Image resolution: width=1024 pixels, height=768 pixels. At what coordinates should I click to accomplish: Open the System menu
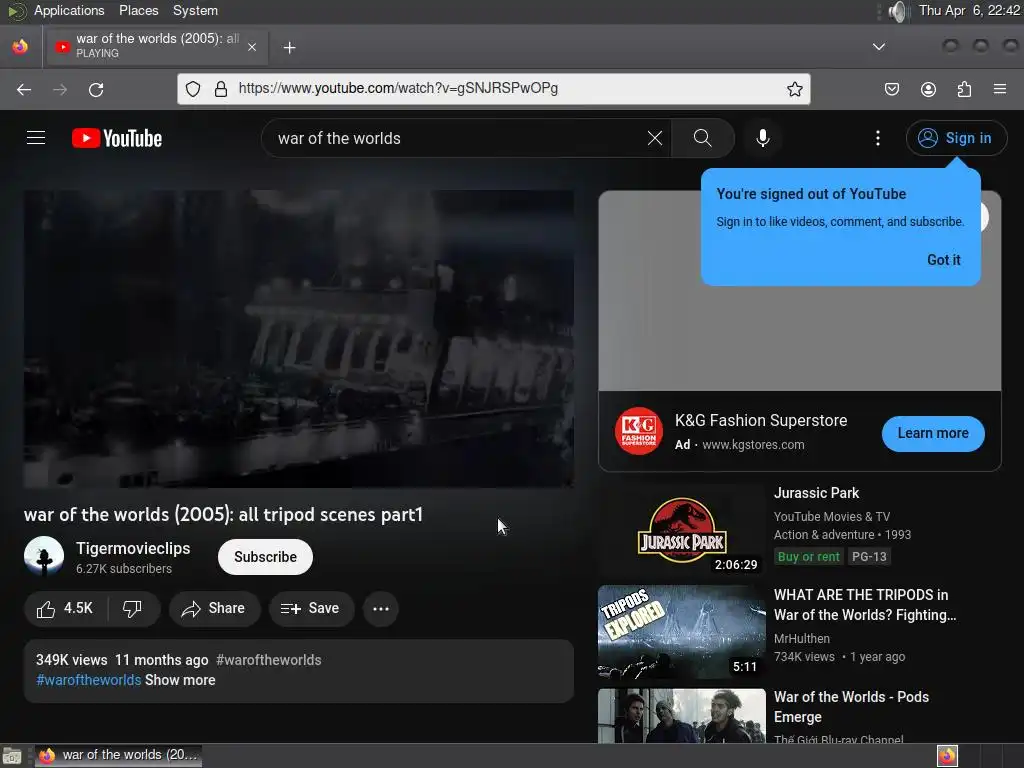click(x=195, y=10)
